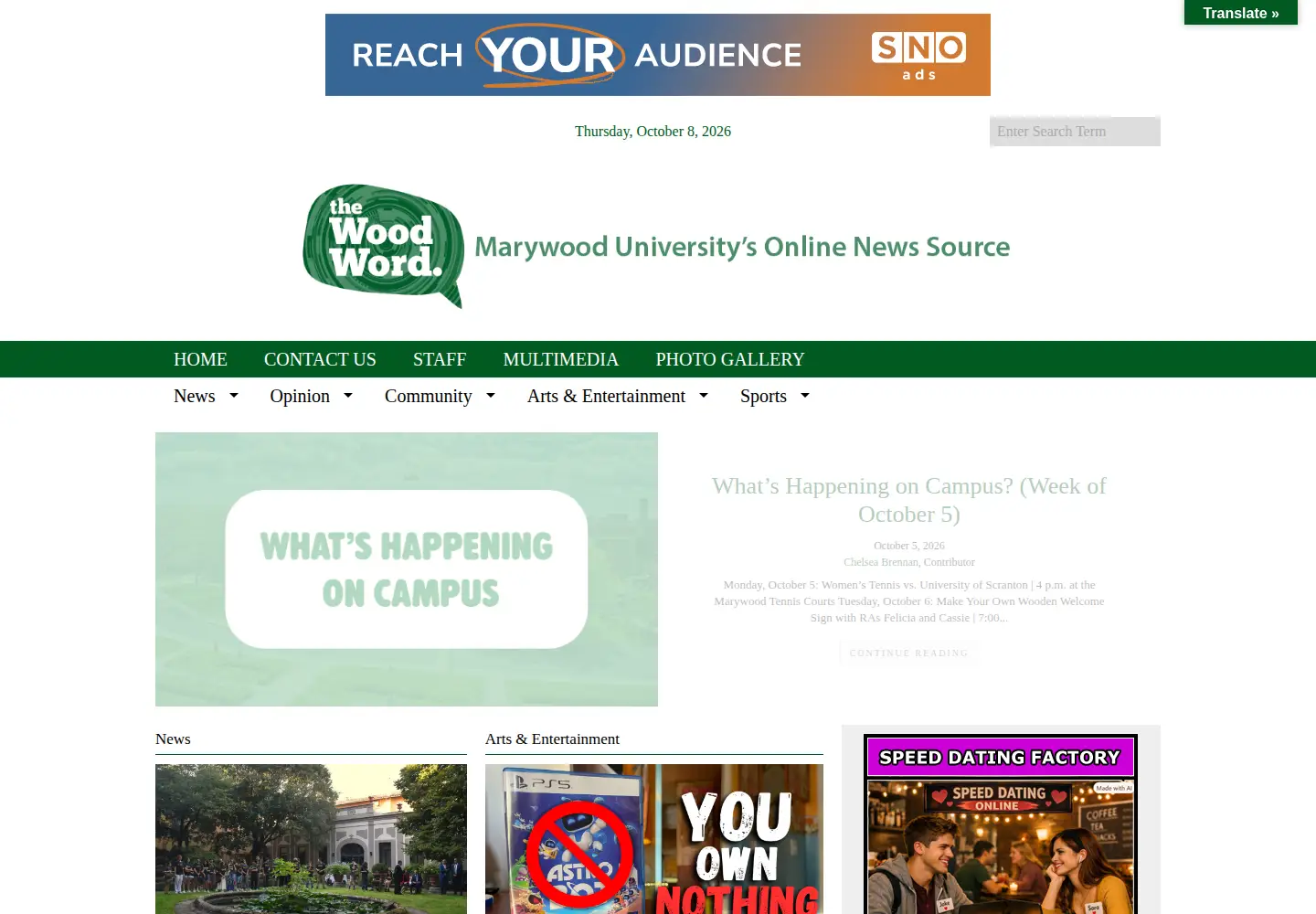Open the Arts & Entertainment section heading
The width and height of the screenshot is (1316, 914).
point(552,739)
